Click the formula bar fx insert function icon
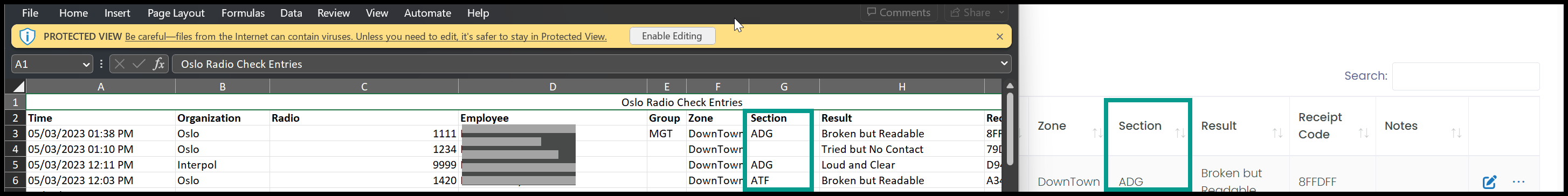 click(x=159, y=64)
